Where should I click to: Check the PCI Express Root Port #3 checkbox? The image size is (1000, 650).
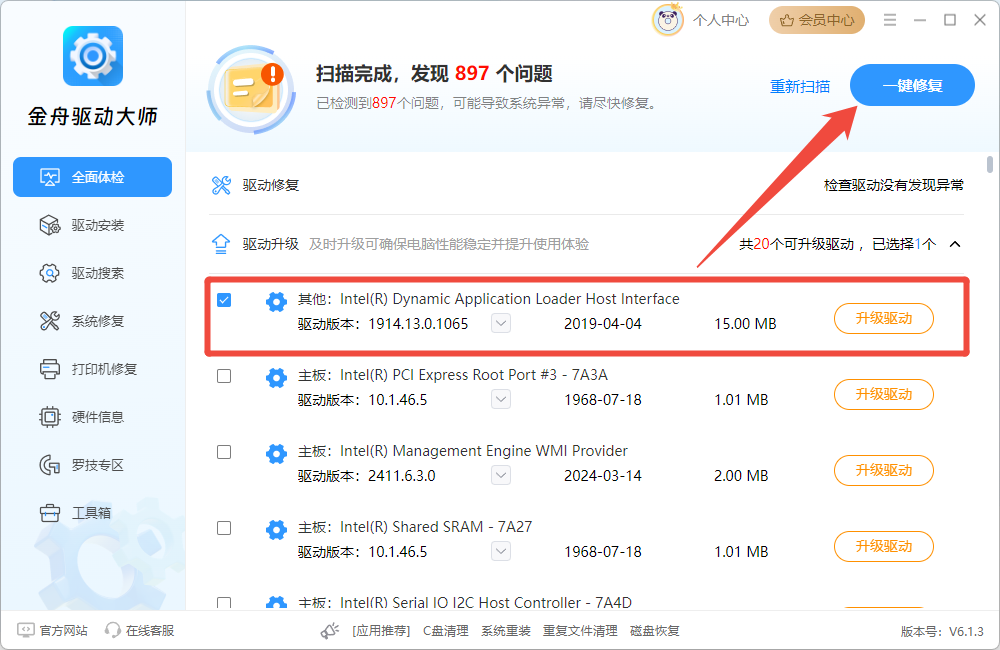pyautogui.click(x=224, y=376)
